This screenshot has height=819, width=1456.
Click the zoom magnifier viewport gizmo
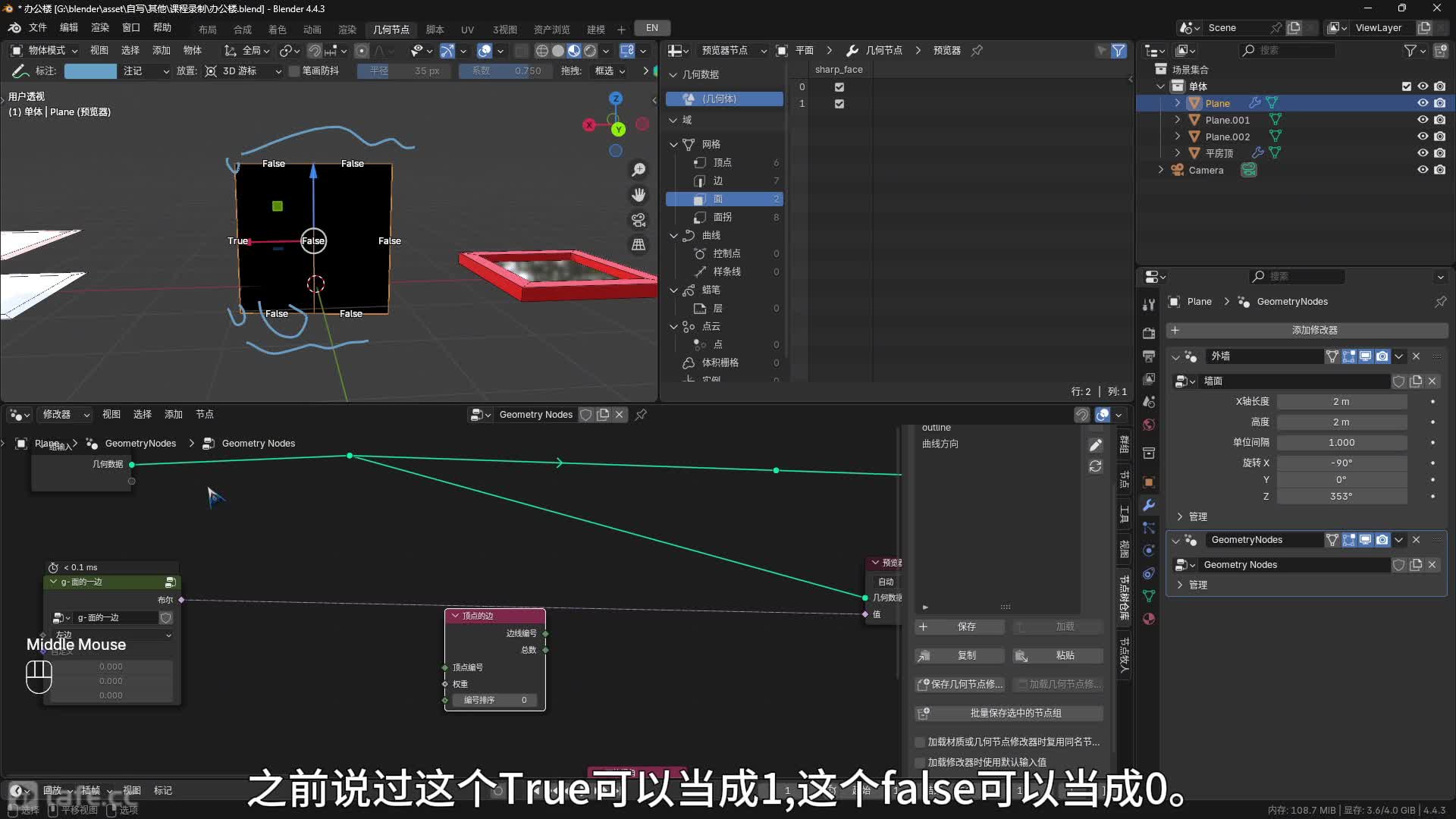tap(639, 170)
